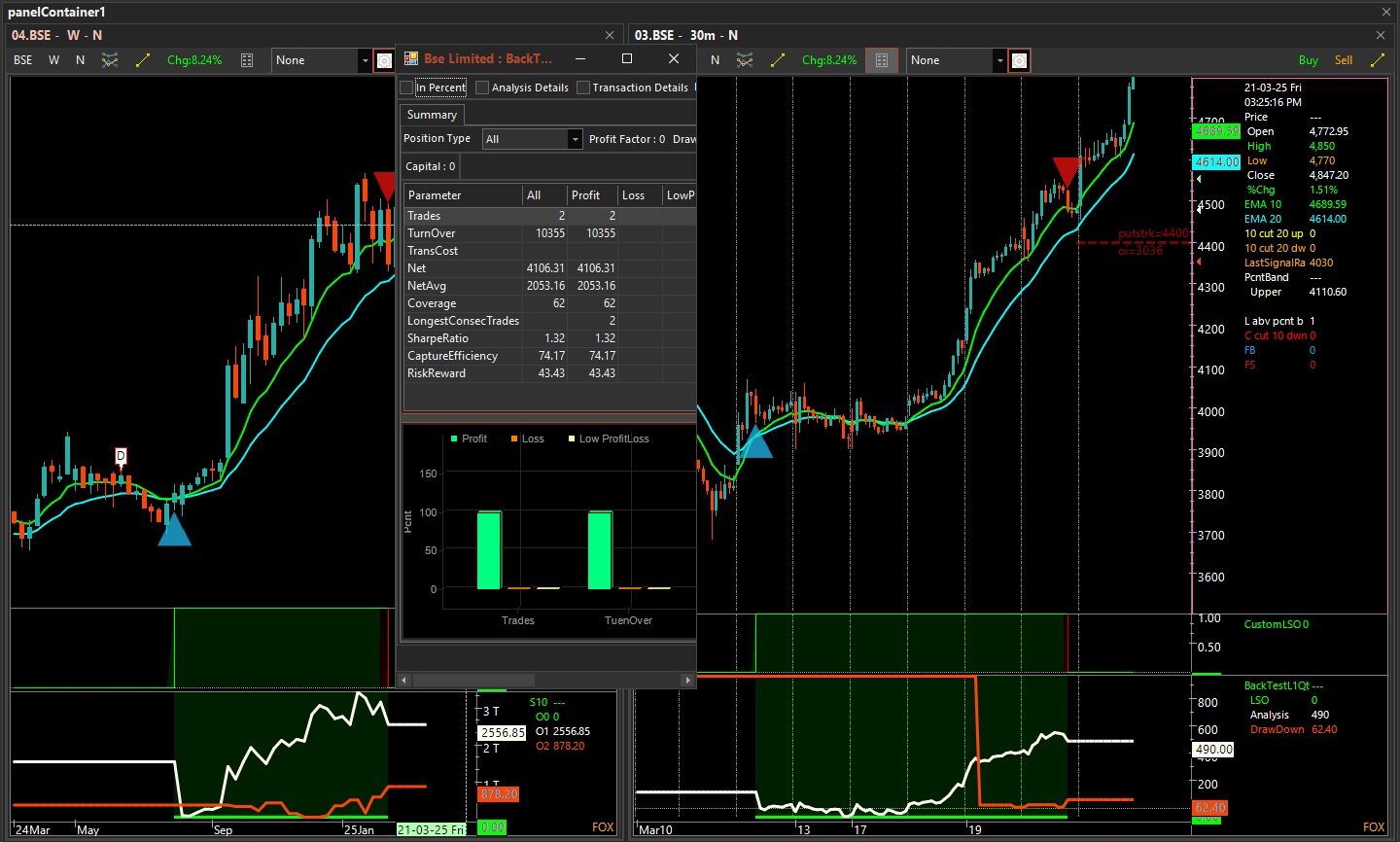Select the Net row in summary table

tap(549, 268)
